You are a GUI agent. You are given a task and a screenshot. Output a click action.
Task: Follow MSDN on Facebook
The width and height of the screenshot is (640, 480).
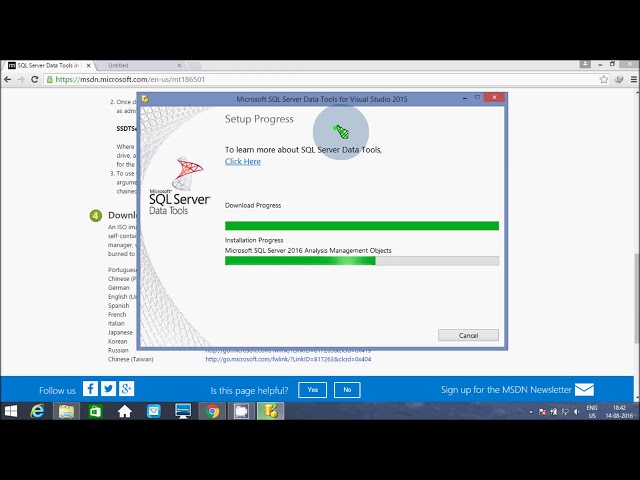[x=90, y=389]
